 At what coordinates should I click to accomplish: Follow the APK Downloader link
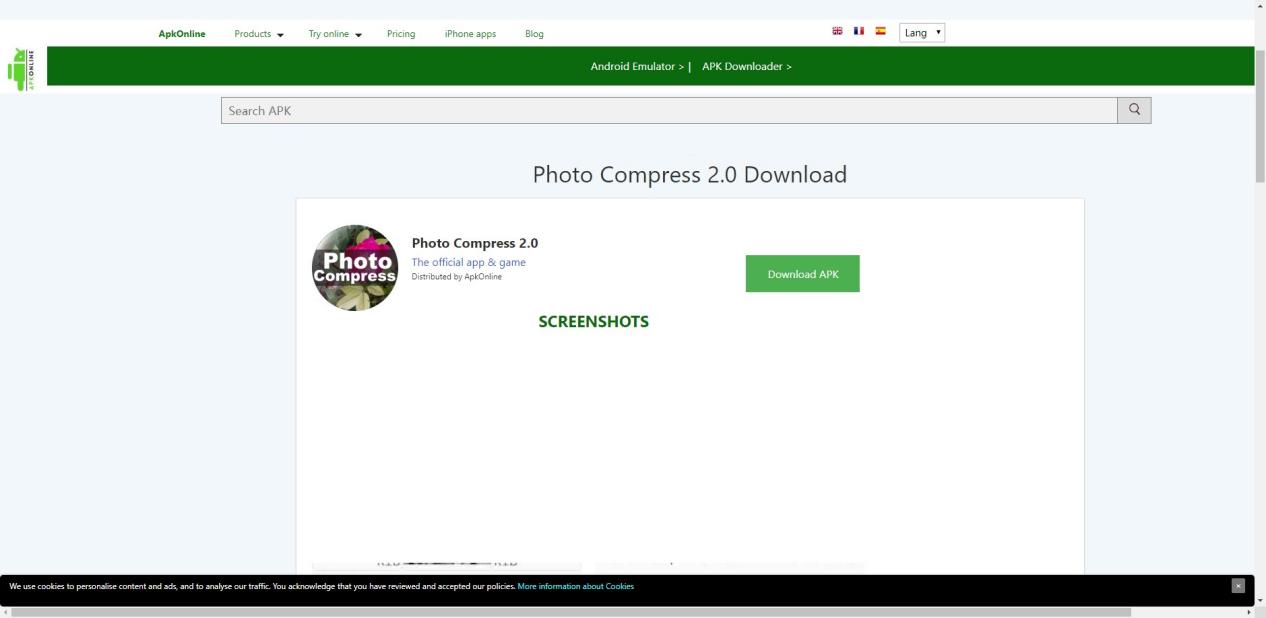[746, 67]
